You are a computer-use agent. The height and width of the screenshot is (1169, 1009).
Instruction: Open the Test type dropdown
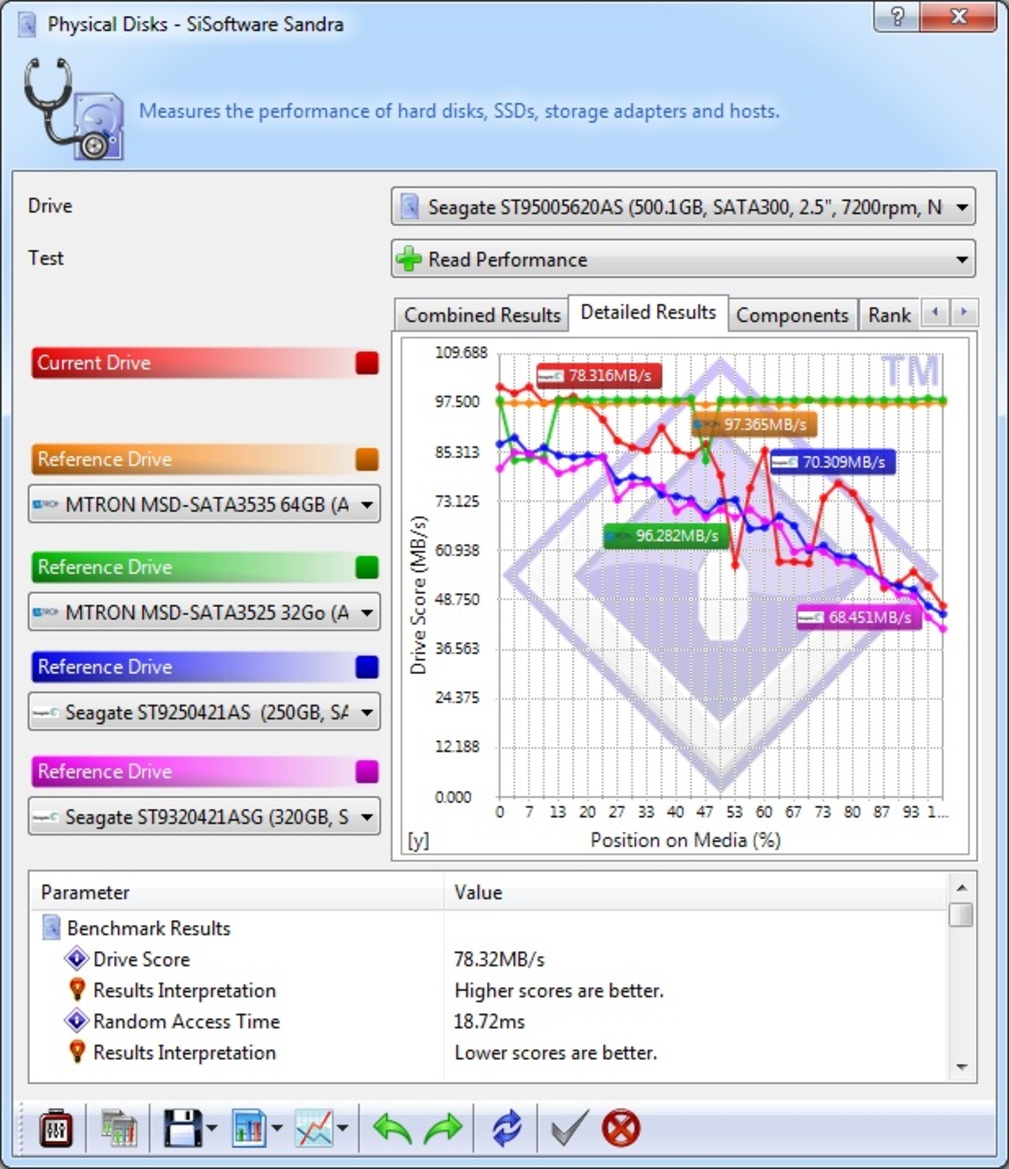click(682, 259)
